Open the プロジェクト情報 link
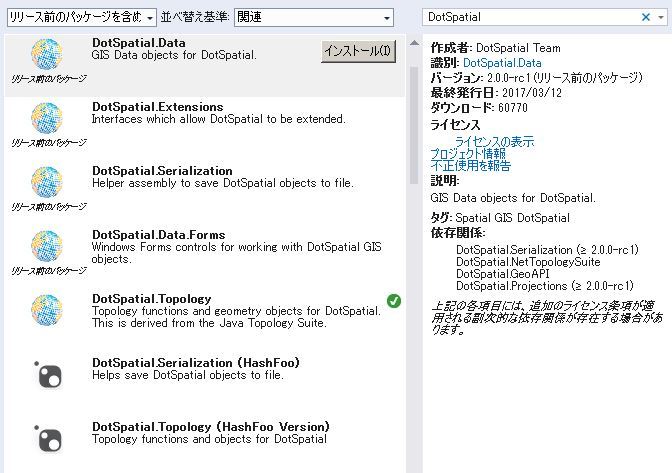This screenshot has height=473, width=672. click(x=468, y=153)
